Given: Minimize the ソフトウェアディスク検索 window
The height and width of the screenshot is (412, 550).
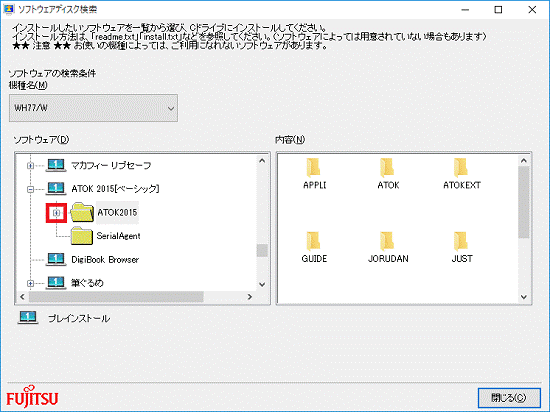Looking at the screenshot, I should click(x=465, y=9).
